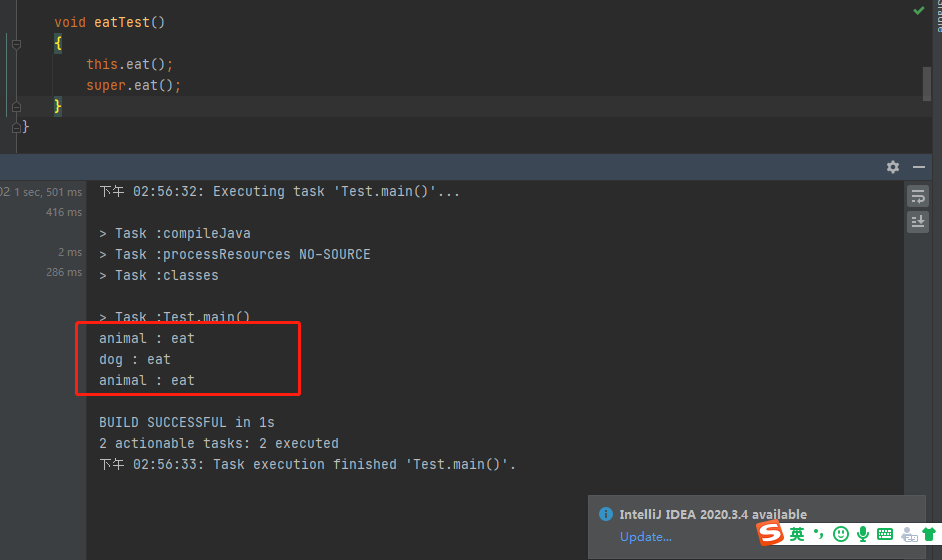This screenshot has height=560, width=942.
Task: Click the Update... link in the notification
Action: pos(645,537)
